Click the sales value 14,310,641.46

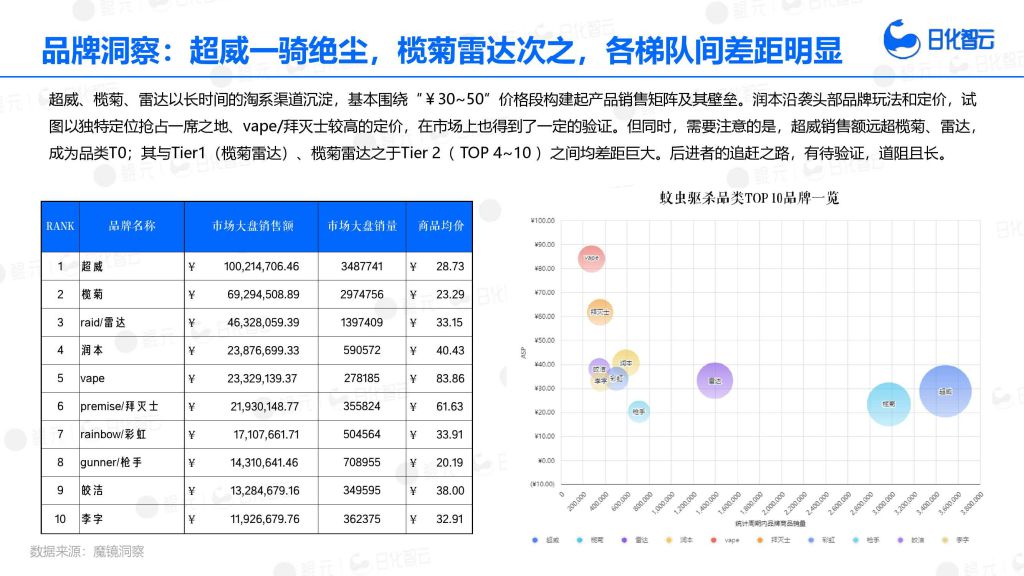coord(264,462)
